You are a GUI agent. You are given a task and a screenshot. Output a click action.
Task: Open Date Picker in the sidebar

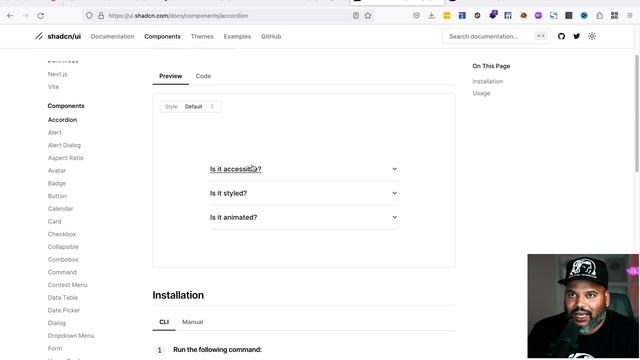click(64, 310)
